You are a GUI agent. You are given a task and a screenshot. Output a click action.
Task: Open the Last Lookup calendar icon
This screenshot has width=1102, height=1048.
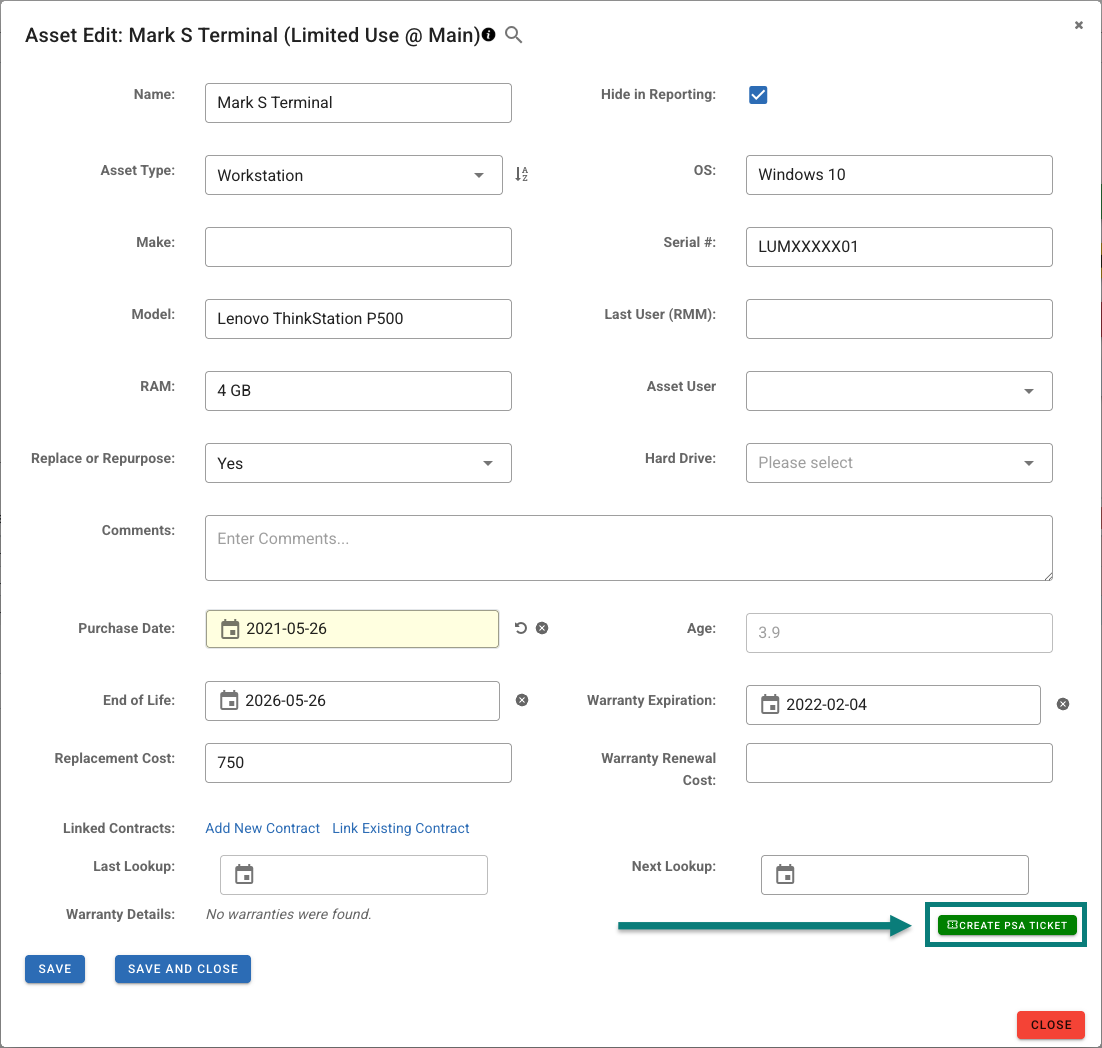(x=244, y=875)
